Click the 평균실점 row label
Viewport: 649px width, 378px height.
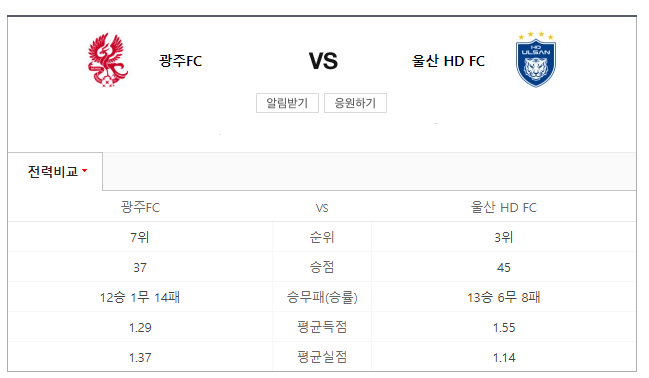click(322, 357)
